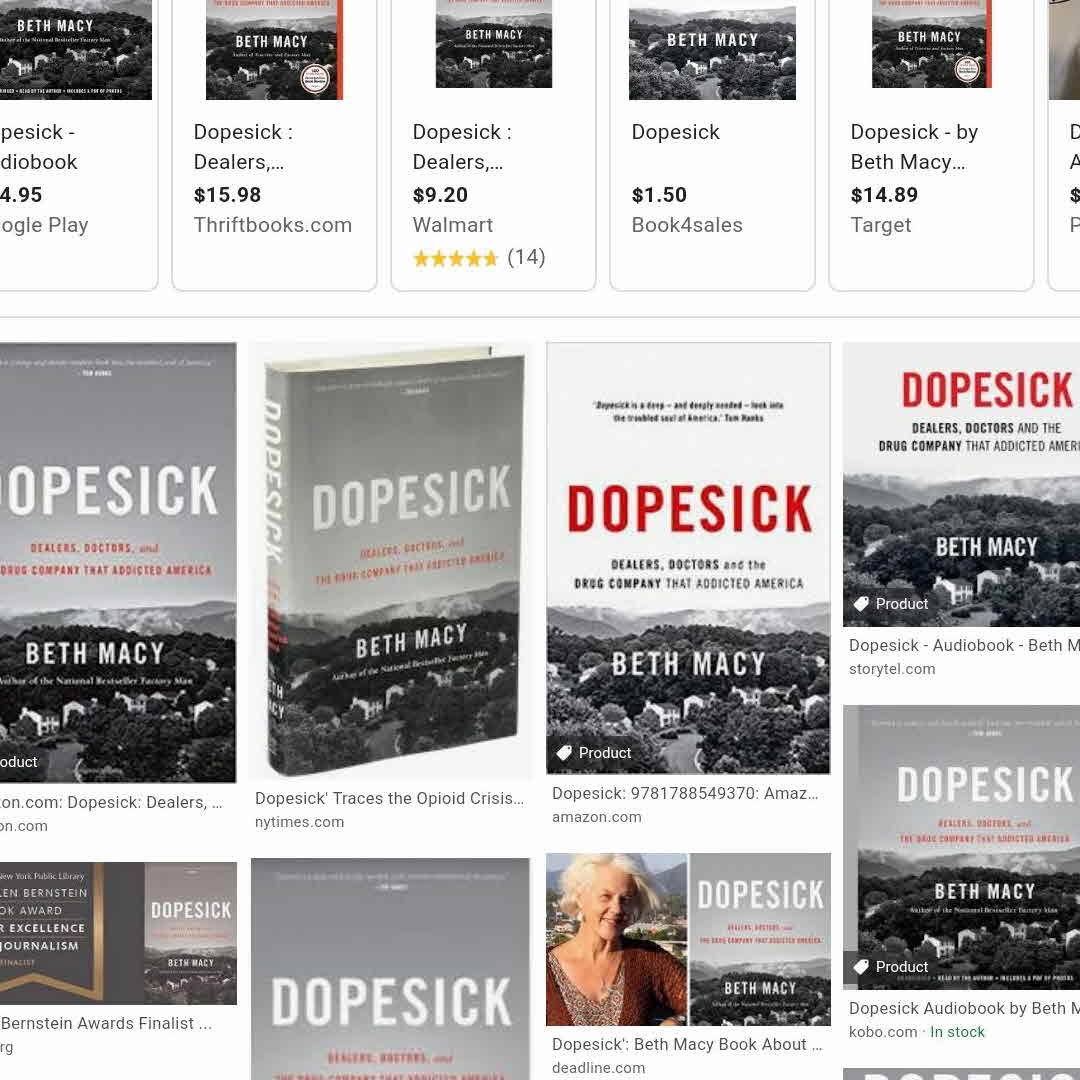Select the Storytel Dopesick audiobook cover image
This screenshot has width=1080, height=1080.
[962, 484]
